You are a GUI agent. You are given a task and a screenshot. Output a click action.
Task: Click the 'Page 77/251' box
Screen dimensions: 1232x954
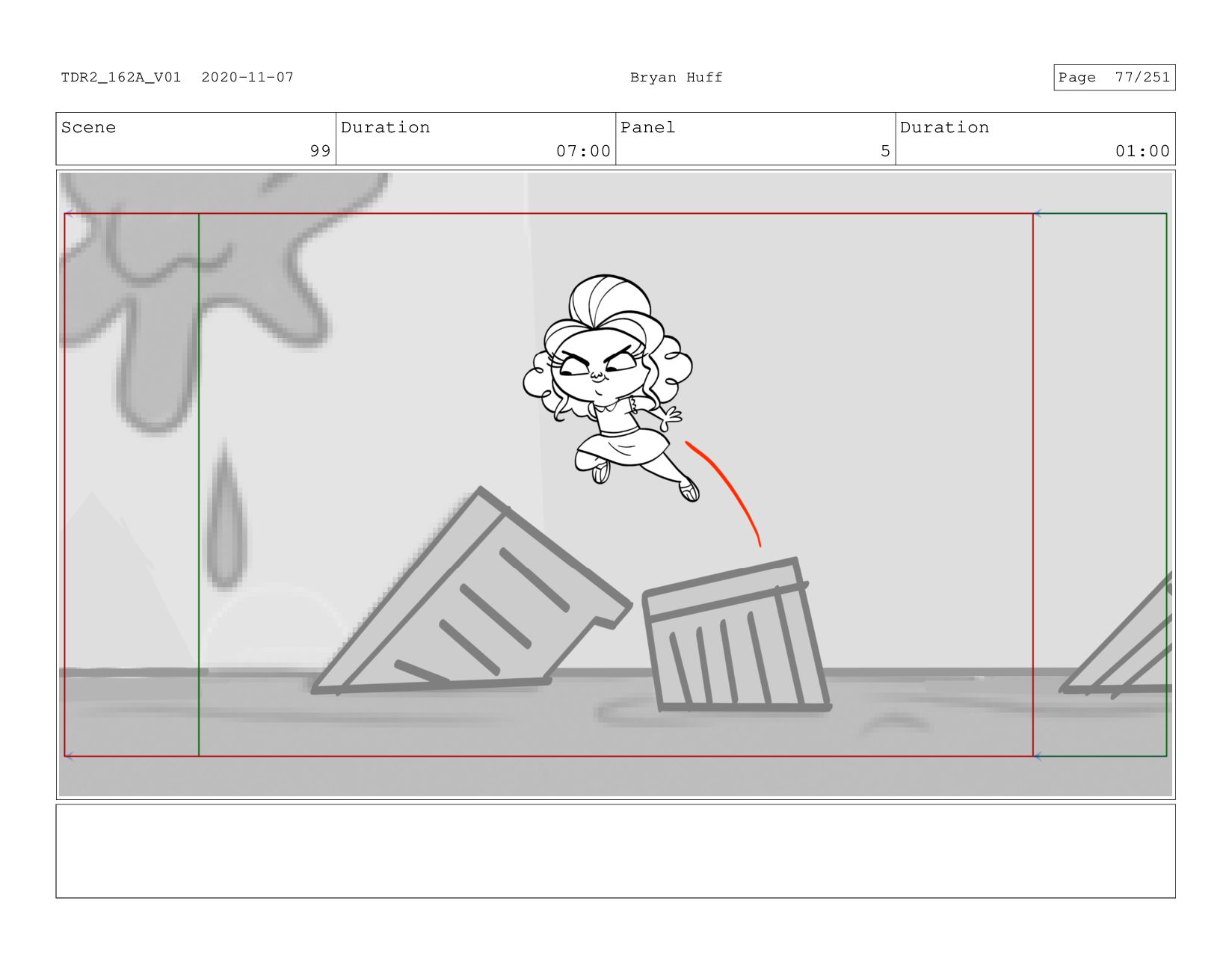[1114, 77]
